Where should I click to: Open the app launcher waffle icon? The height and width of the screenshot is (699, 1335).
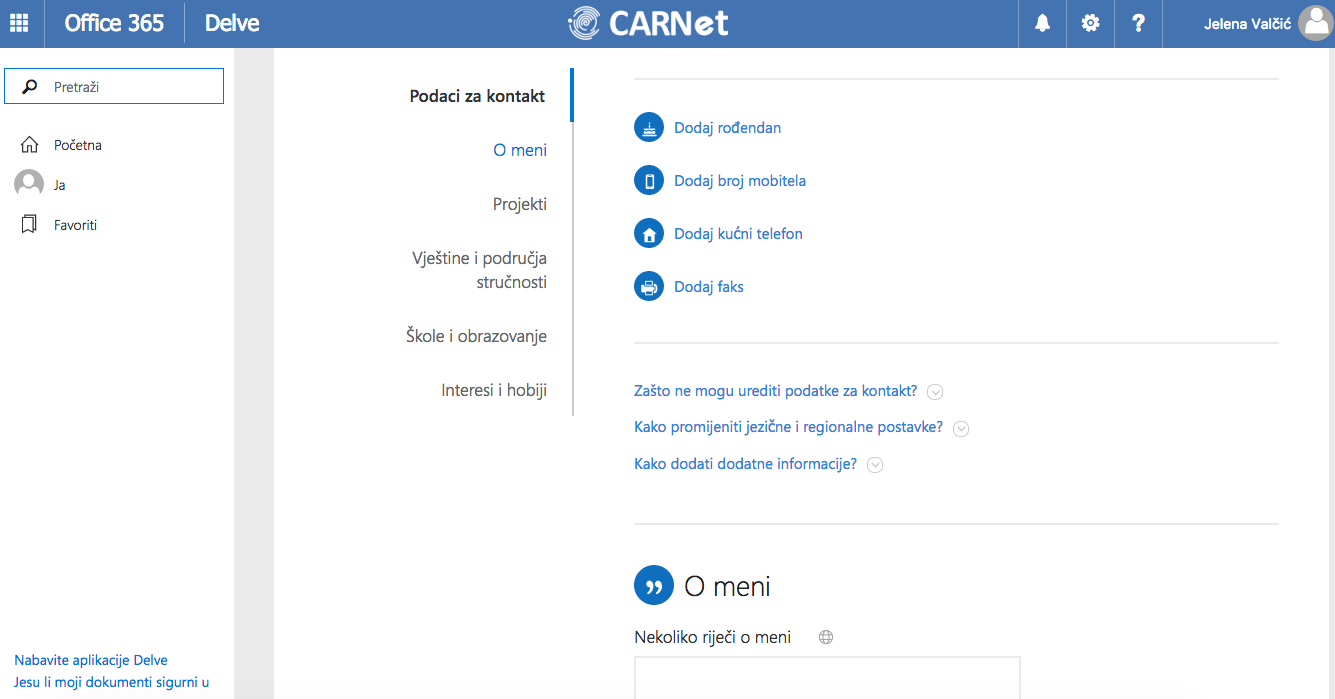click(x=19, y=23)
